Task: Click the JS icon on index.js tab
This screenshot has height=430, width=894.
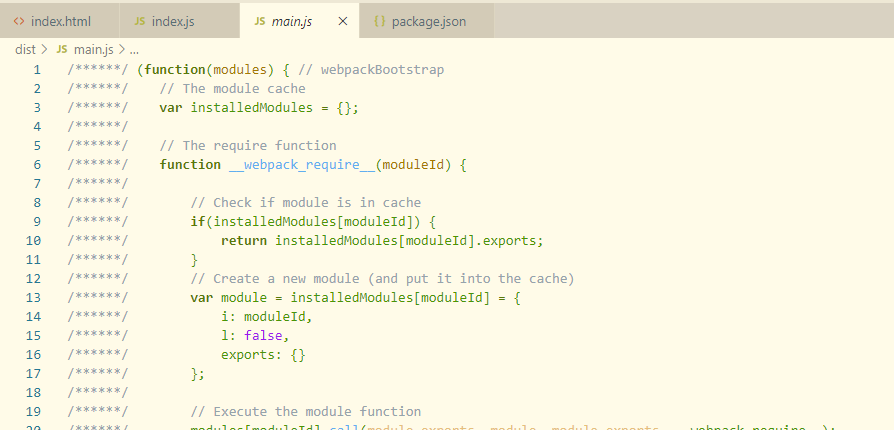Action: [x=140, y=22]
